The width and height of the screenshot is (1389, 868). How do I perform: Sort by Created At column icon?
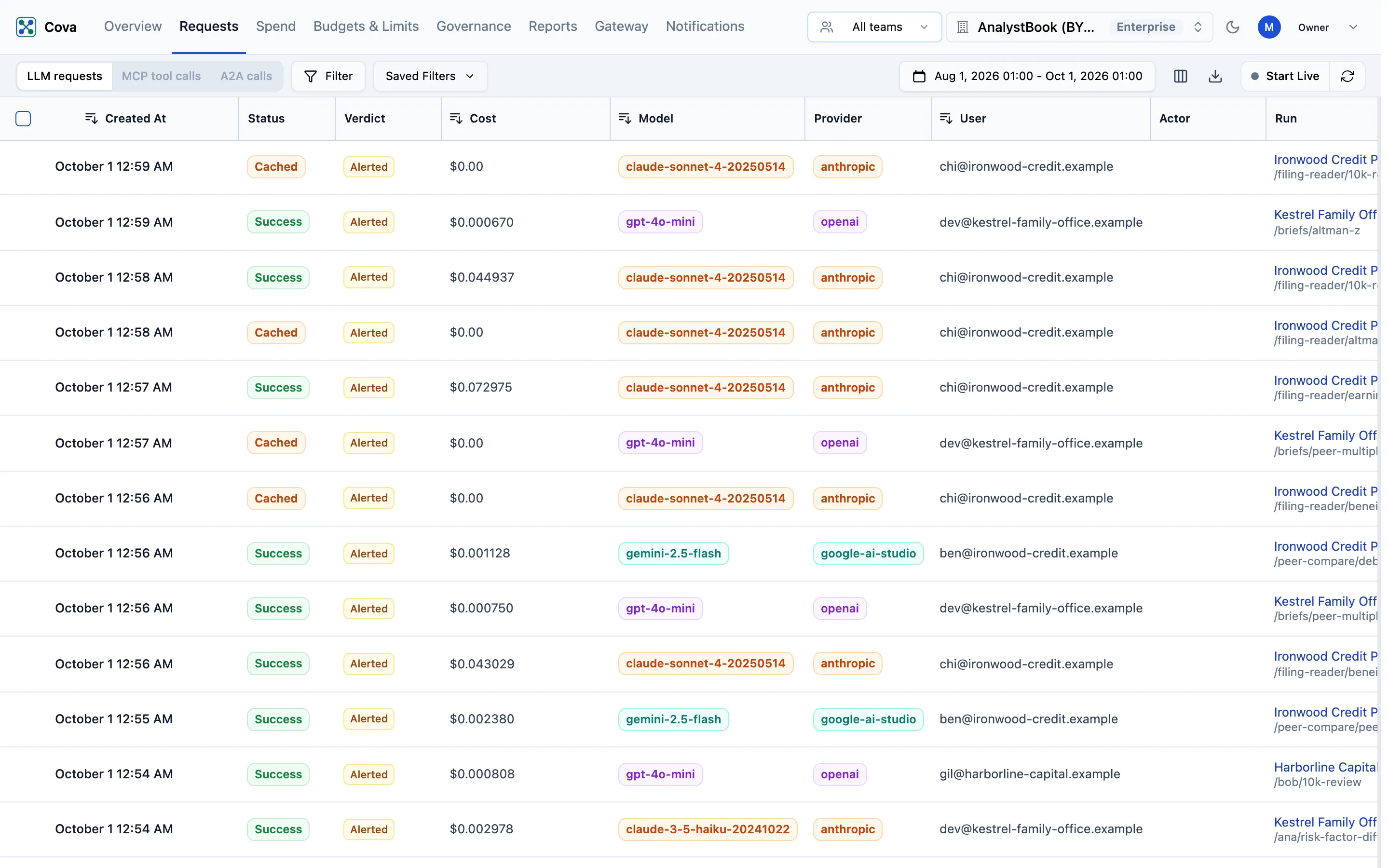point(91,118)
